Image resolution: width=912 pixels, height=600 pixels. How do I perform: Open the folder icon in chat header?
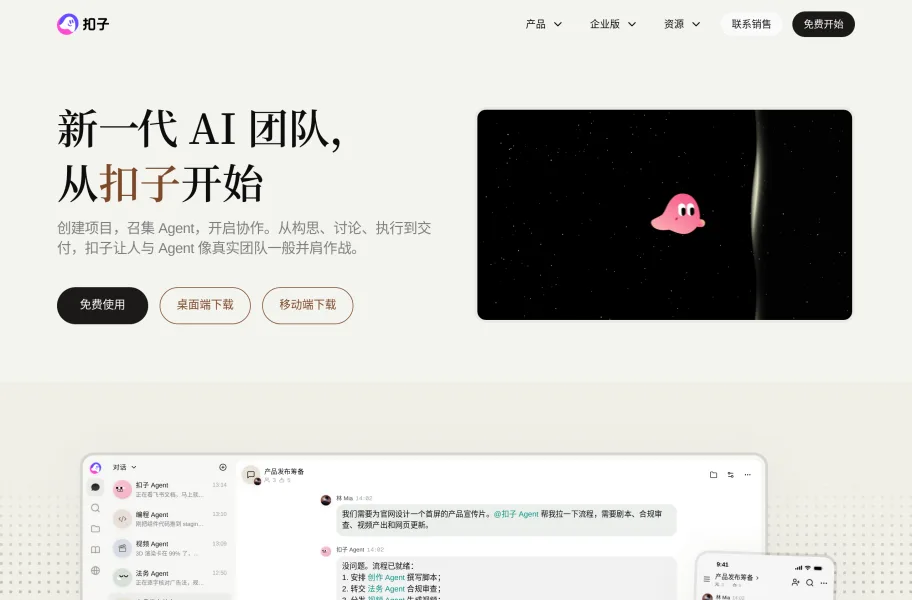[713, 475]
